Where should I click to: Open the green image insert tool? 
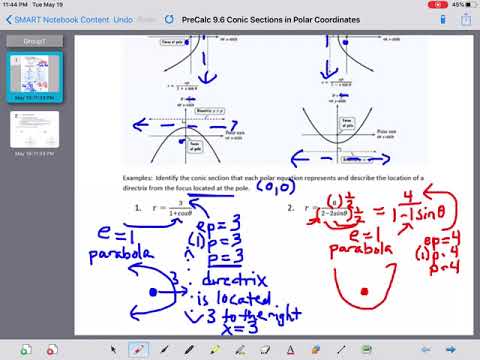point(366,349)
